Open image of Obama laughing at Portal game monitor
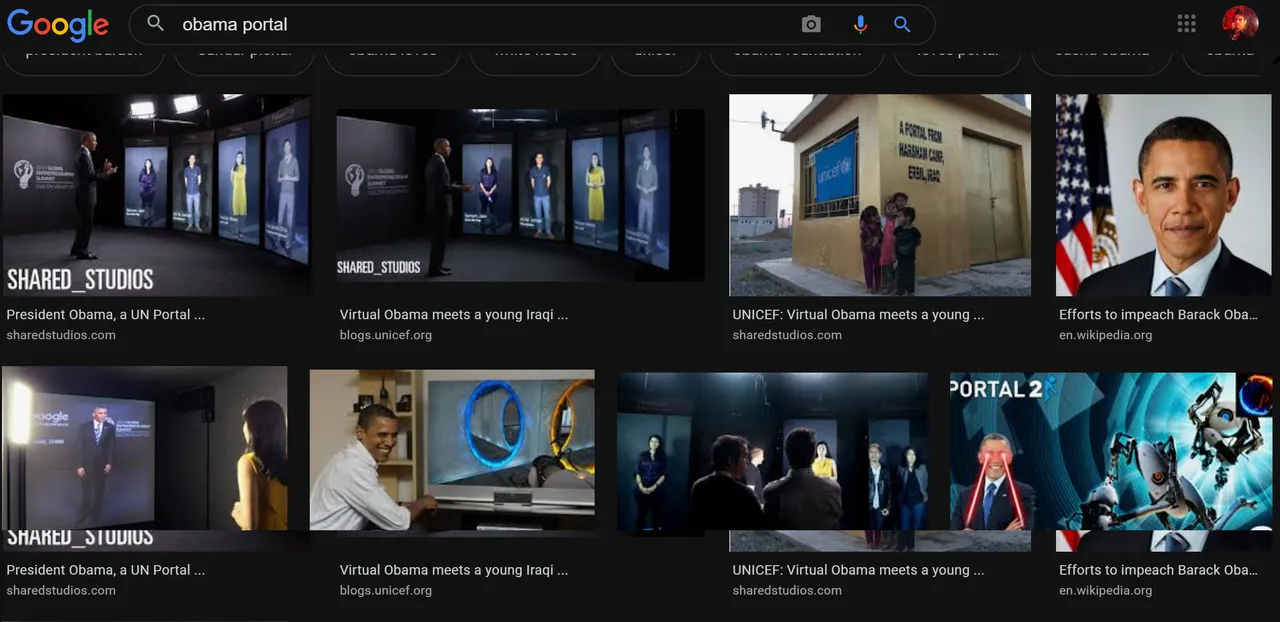 [x=452, y=450]
